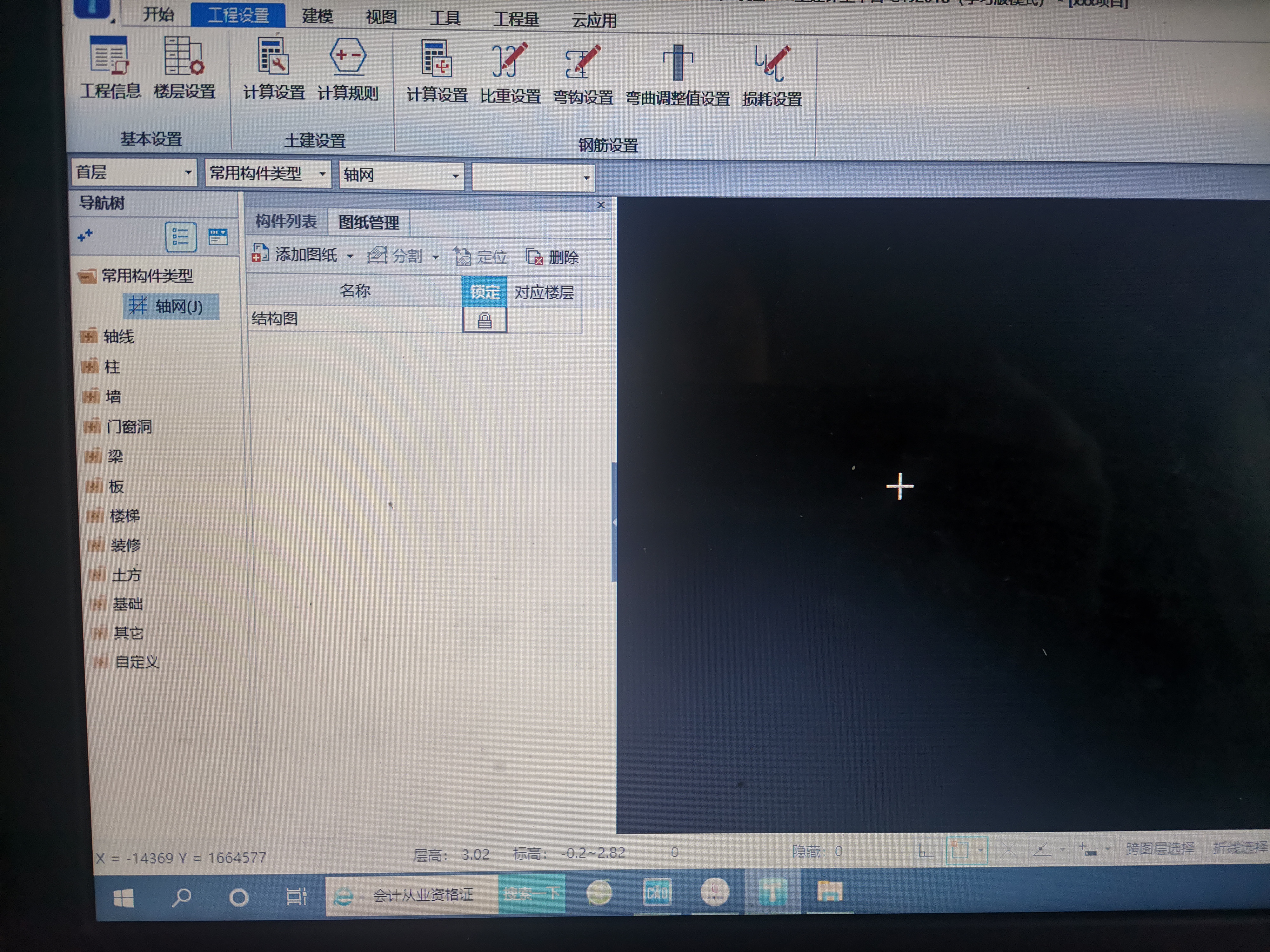The image size is (1270, 952).
Task: Select 轴网(J) tree item
Action: click(x=171, y=306)
